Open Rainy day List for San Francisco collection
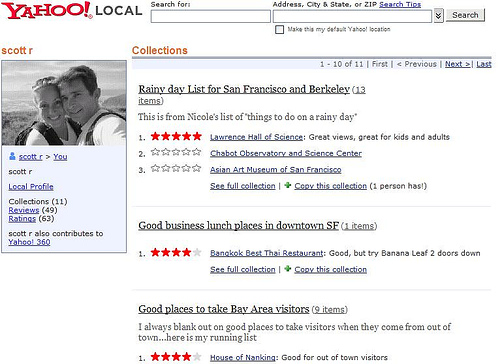 [x=244, y=89]
